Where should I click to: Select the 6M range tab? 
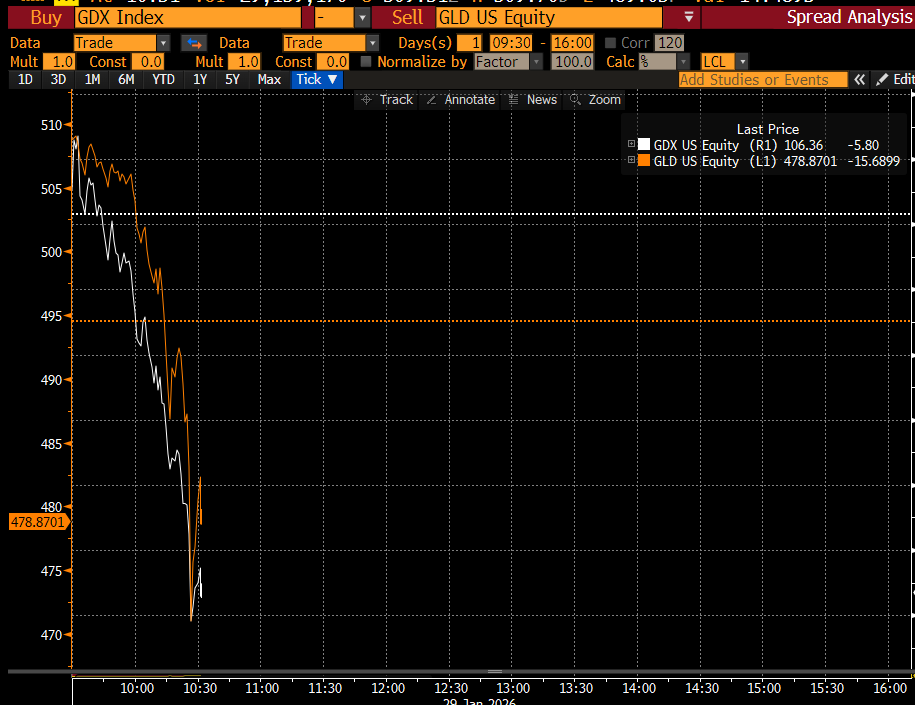point(126,79)
